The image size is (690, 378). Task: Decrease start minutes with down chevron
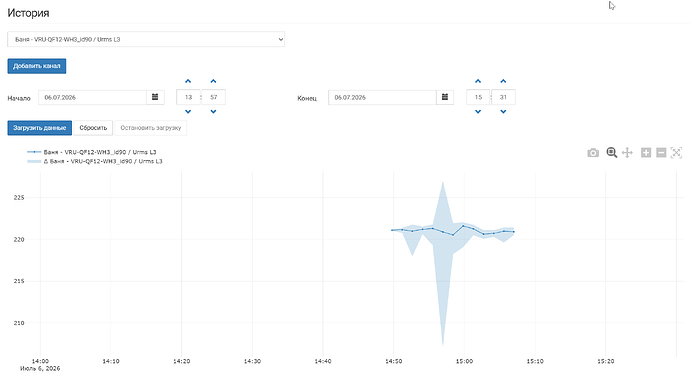point(213,112)
